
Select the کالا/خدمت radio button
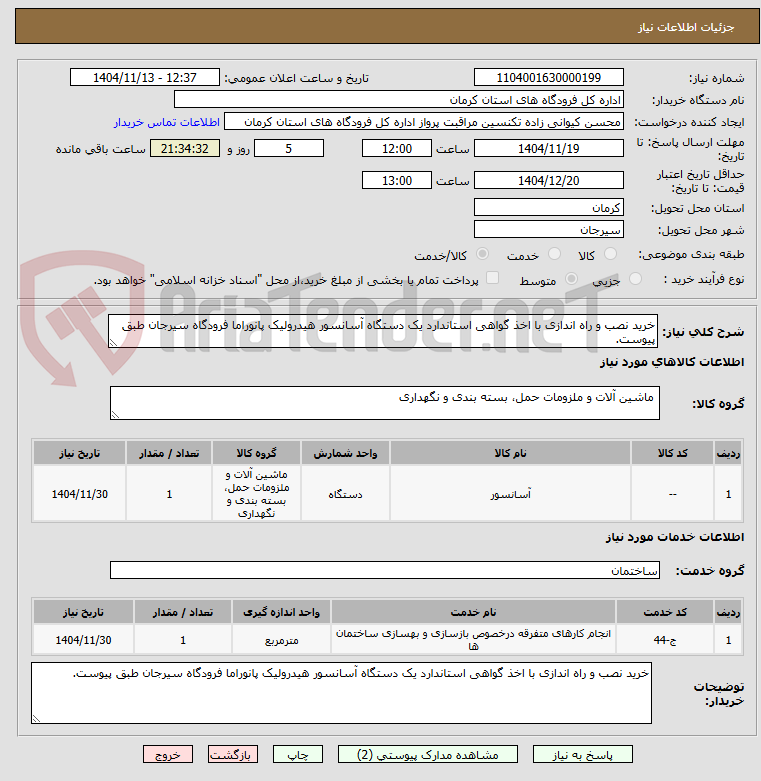point(482,254)
